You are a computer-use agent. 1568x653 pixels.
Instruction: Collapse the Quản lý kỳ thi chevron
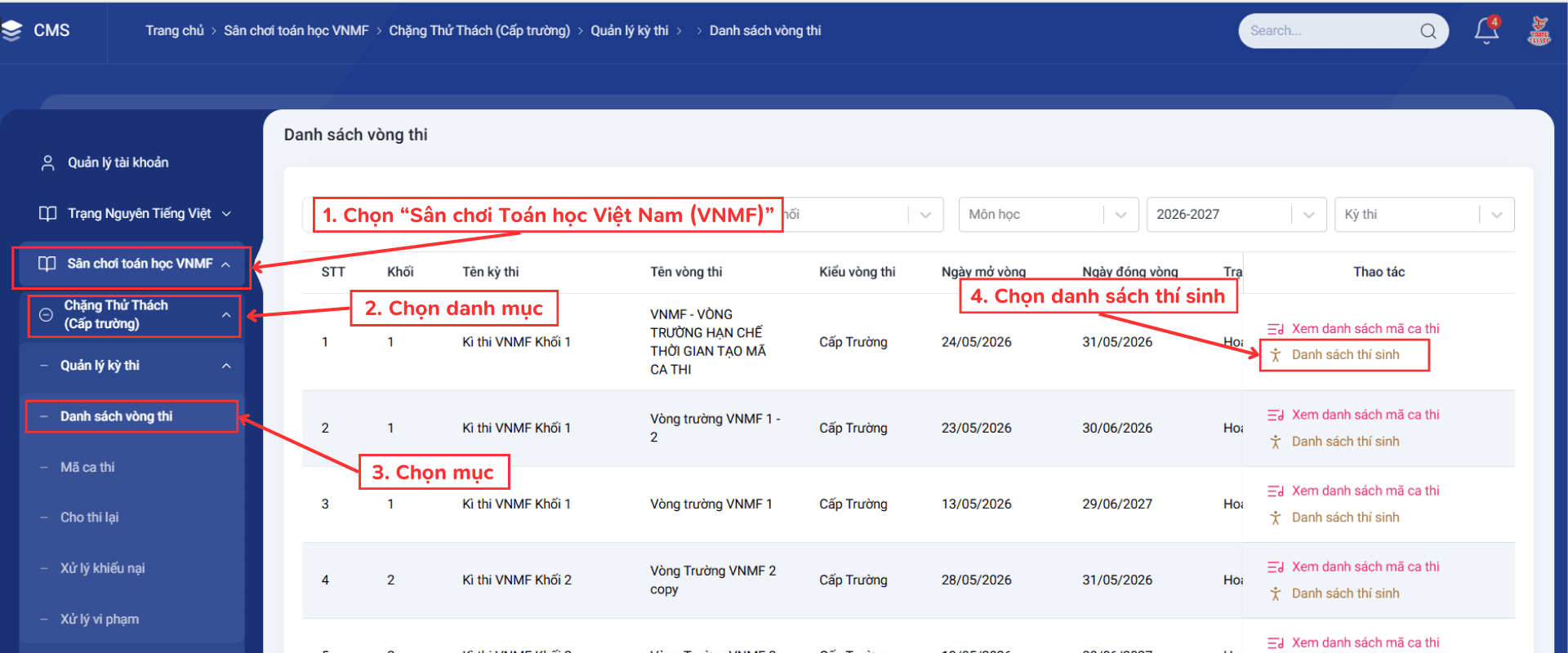(x=226, y=366)
